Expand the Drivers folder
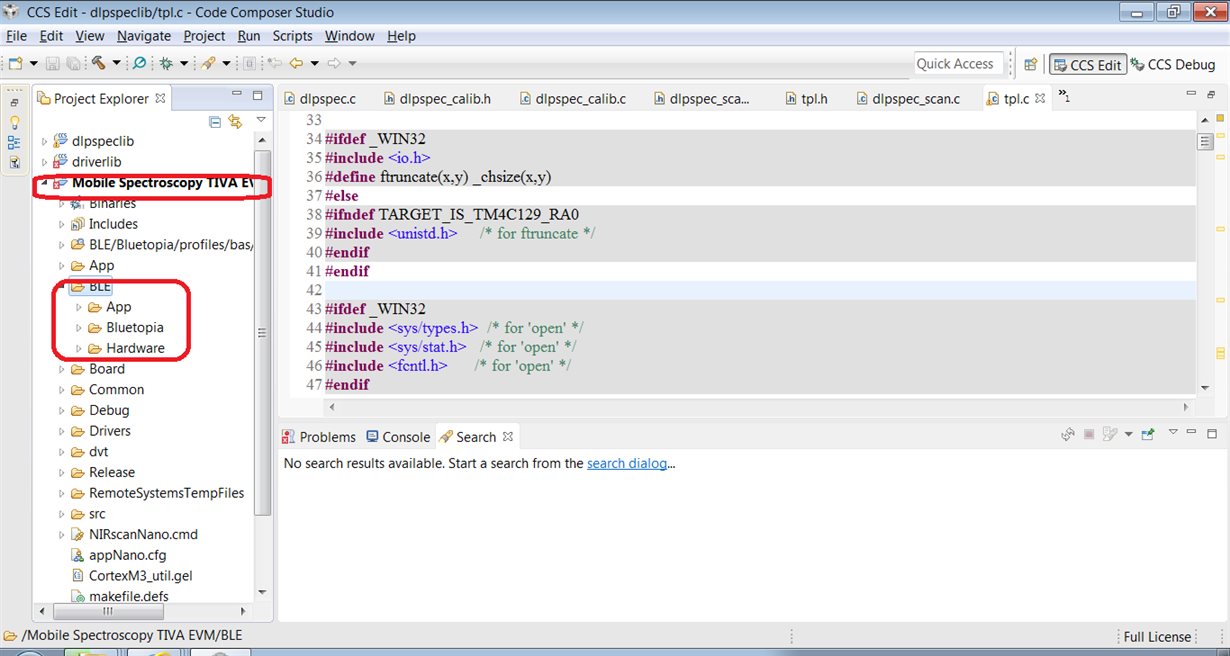The image size is (1230, 656). pos(62,431)
